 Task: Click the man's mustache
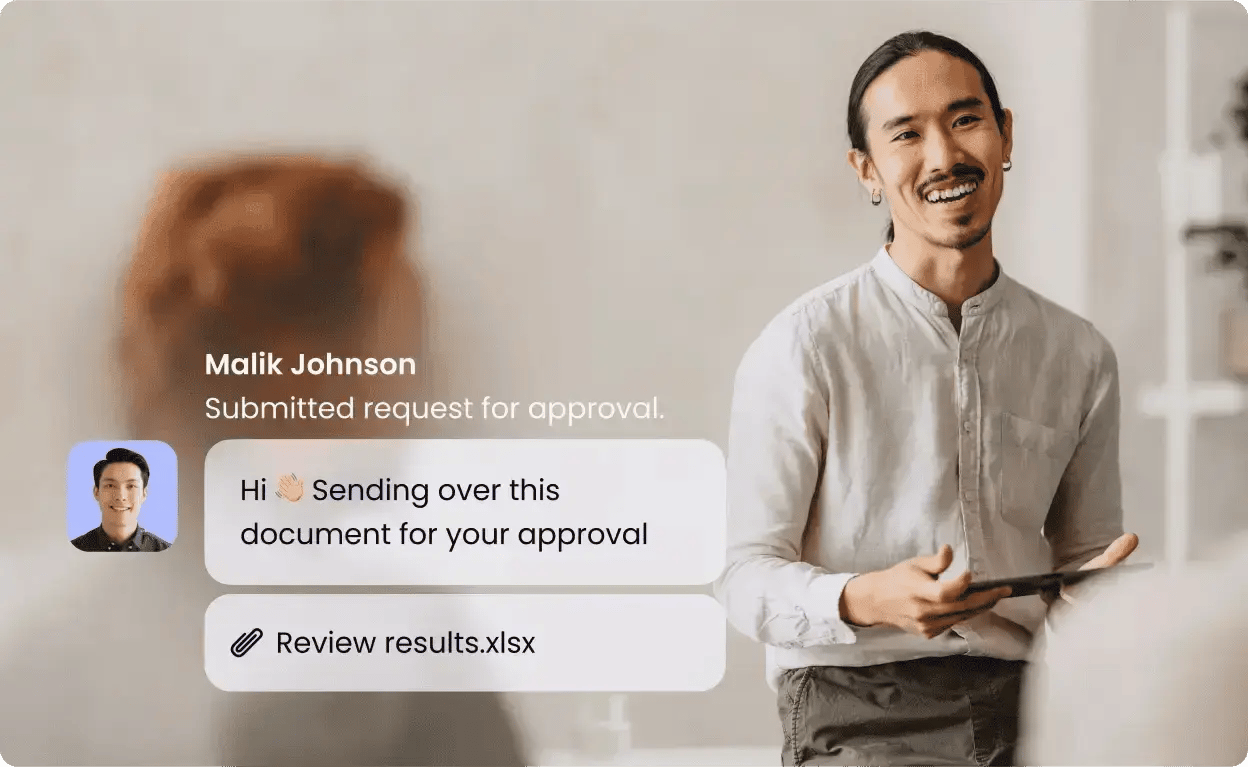949,180
